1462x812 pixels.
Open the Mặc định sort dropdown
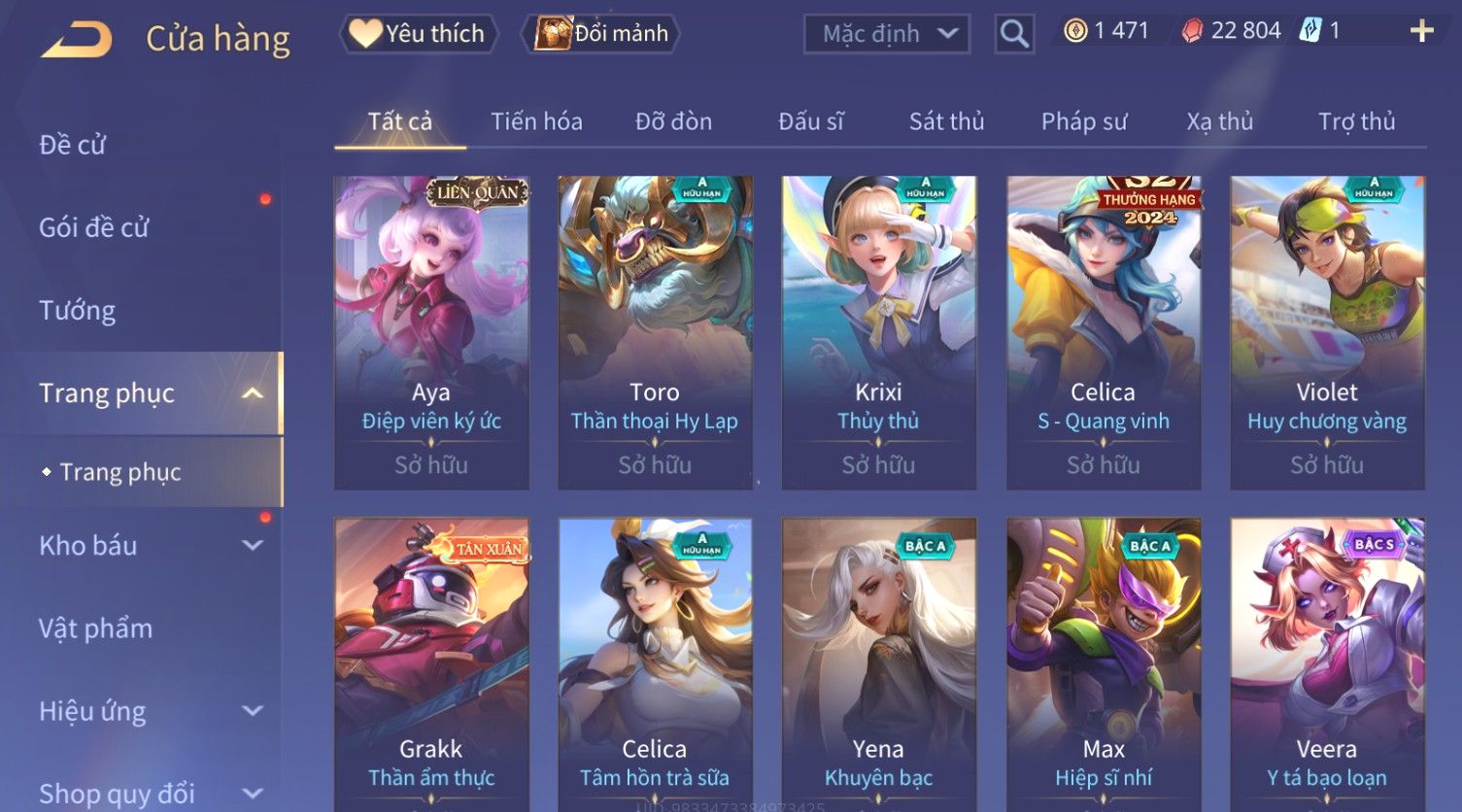[887, 34]
